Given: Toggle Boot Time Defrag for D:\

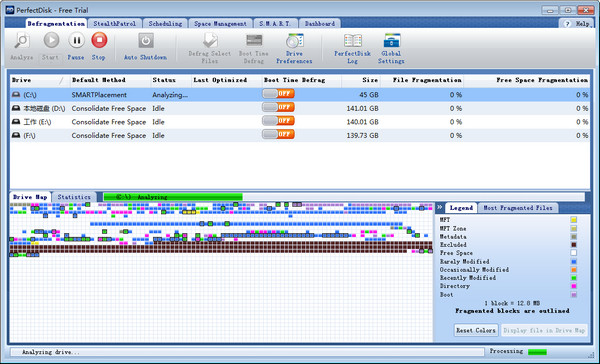Looking at the screenshot, I should [x=278, y=107].
